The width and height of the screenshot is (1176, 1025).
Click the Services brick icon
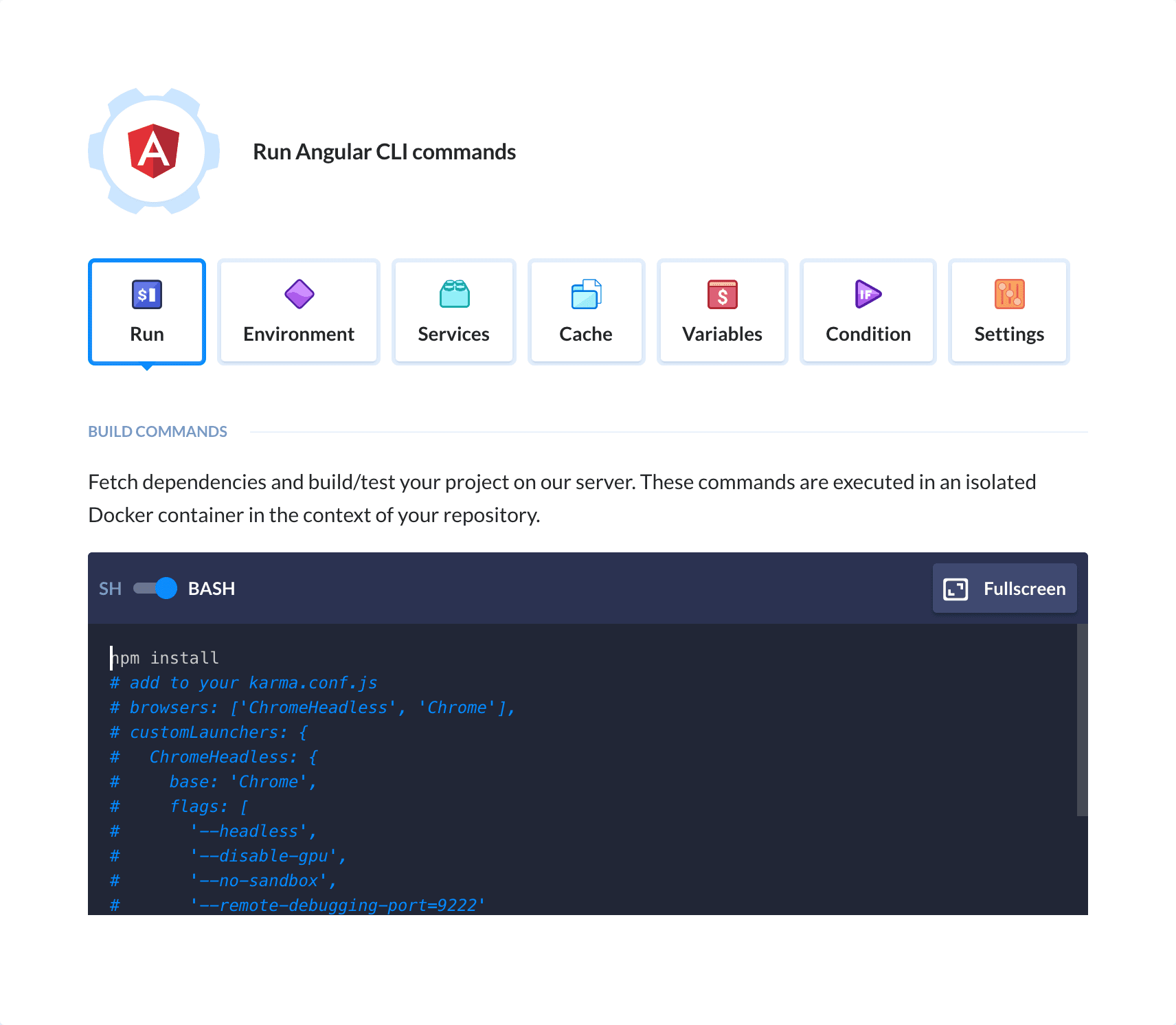454,294
